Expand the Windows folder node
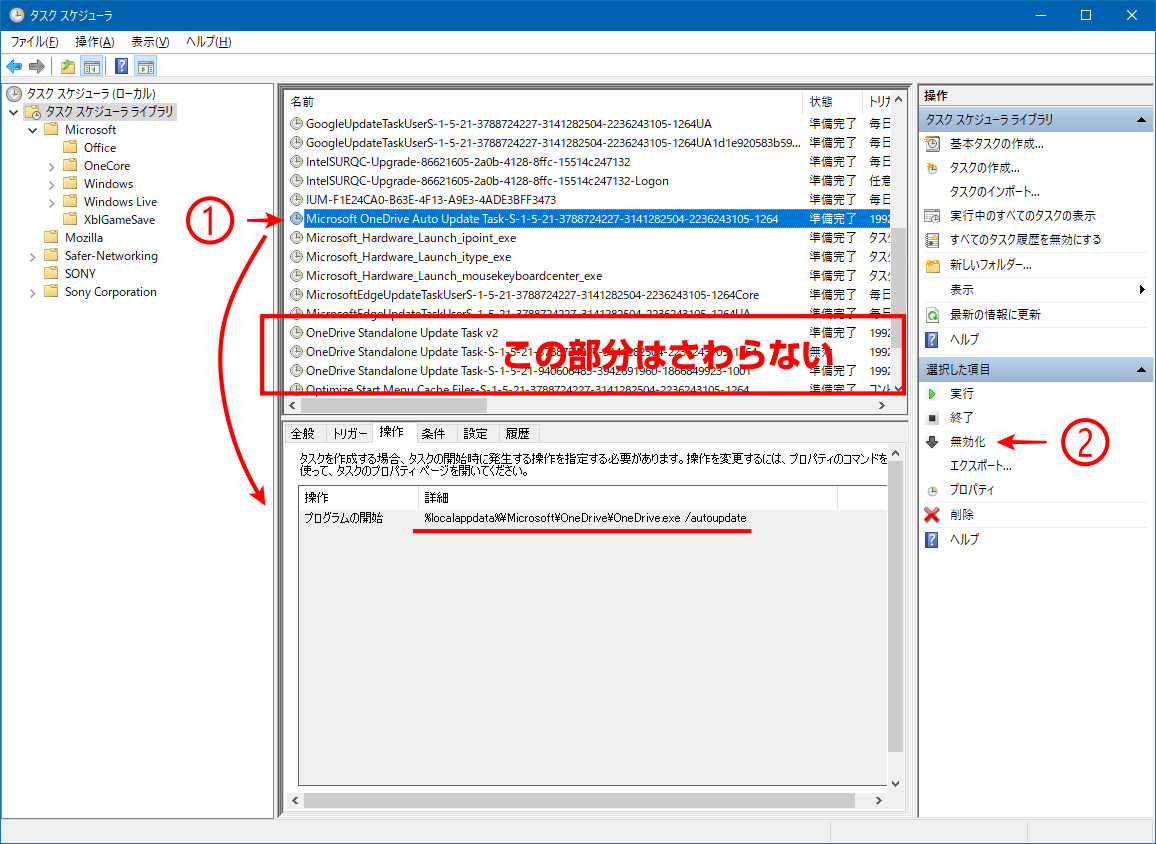 pyautogui.click(x=51, y=184)
